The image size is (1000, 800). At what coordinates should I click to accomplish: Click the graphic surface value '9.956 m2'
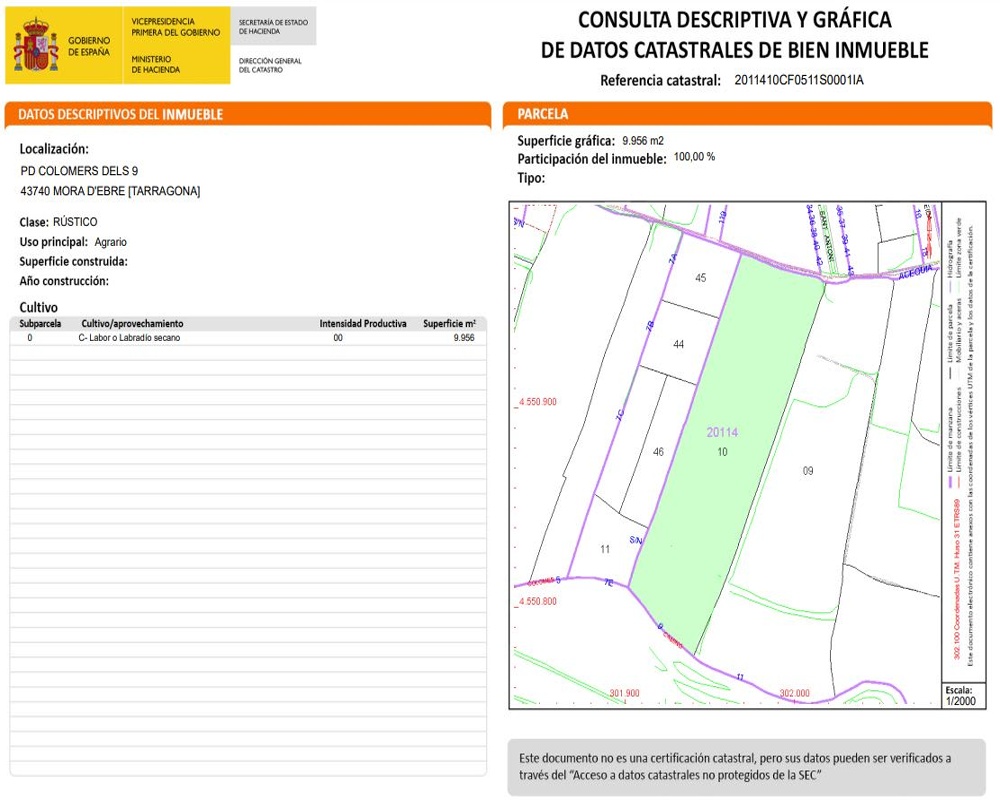(x=643, y=140)
